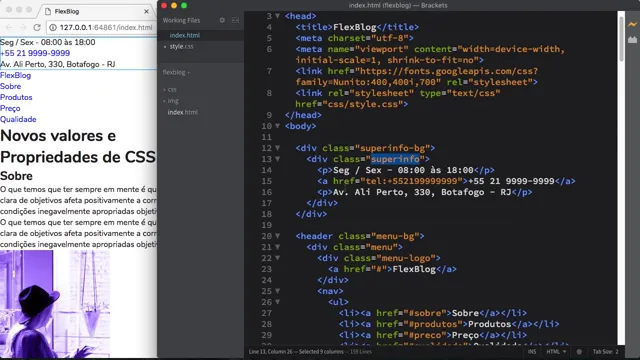Open the Sobre page link
640x360 pixels.
click(11, 86)
